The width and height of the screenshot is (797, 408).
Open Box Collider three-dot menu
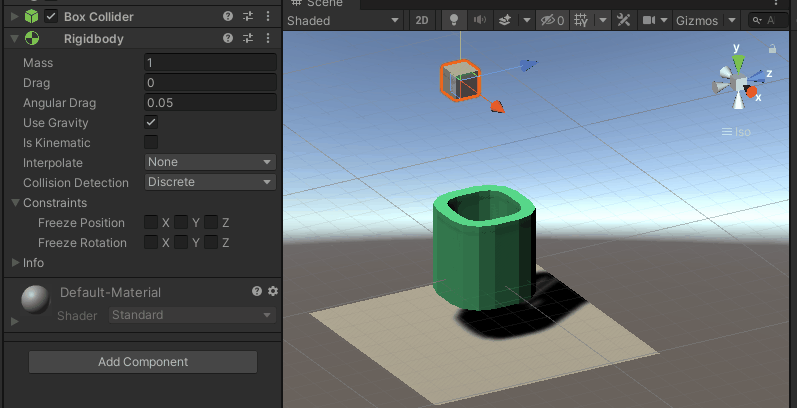[x=268, y=16]
